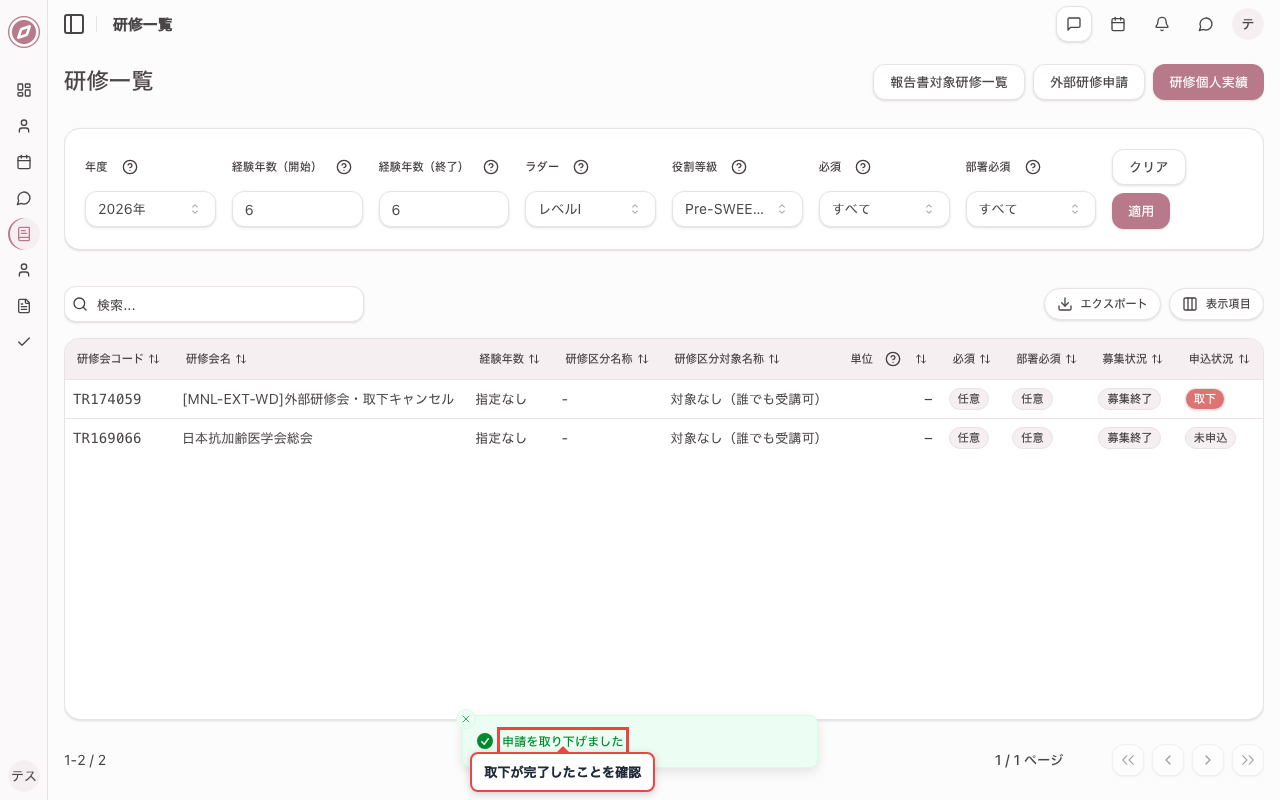Click the compass app logo
Image resolution: width=1280 pixels, height=800 pixels.
click(24, 32)
